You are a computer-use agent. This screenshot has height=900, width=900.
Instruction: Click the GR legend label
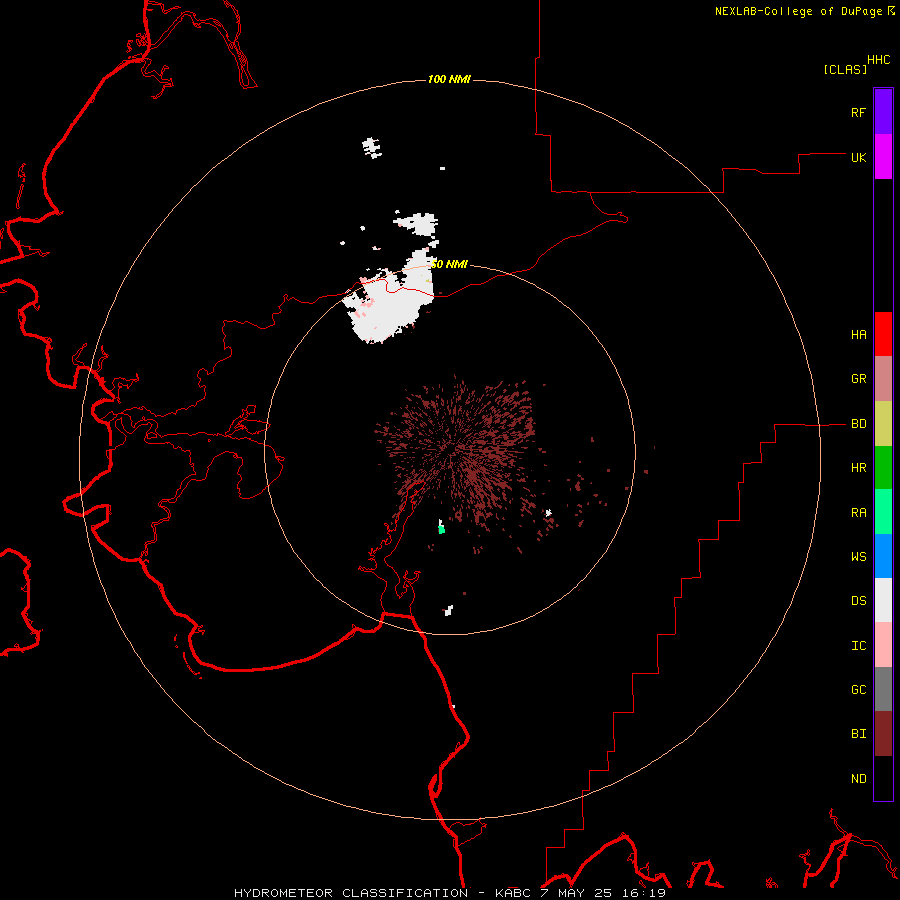pos(858,379)
